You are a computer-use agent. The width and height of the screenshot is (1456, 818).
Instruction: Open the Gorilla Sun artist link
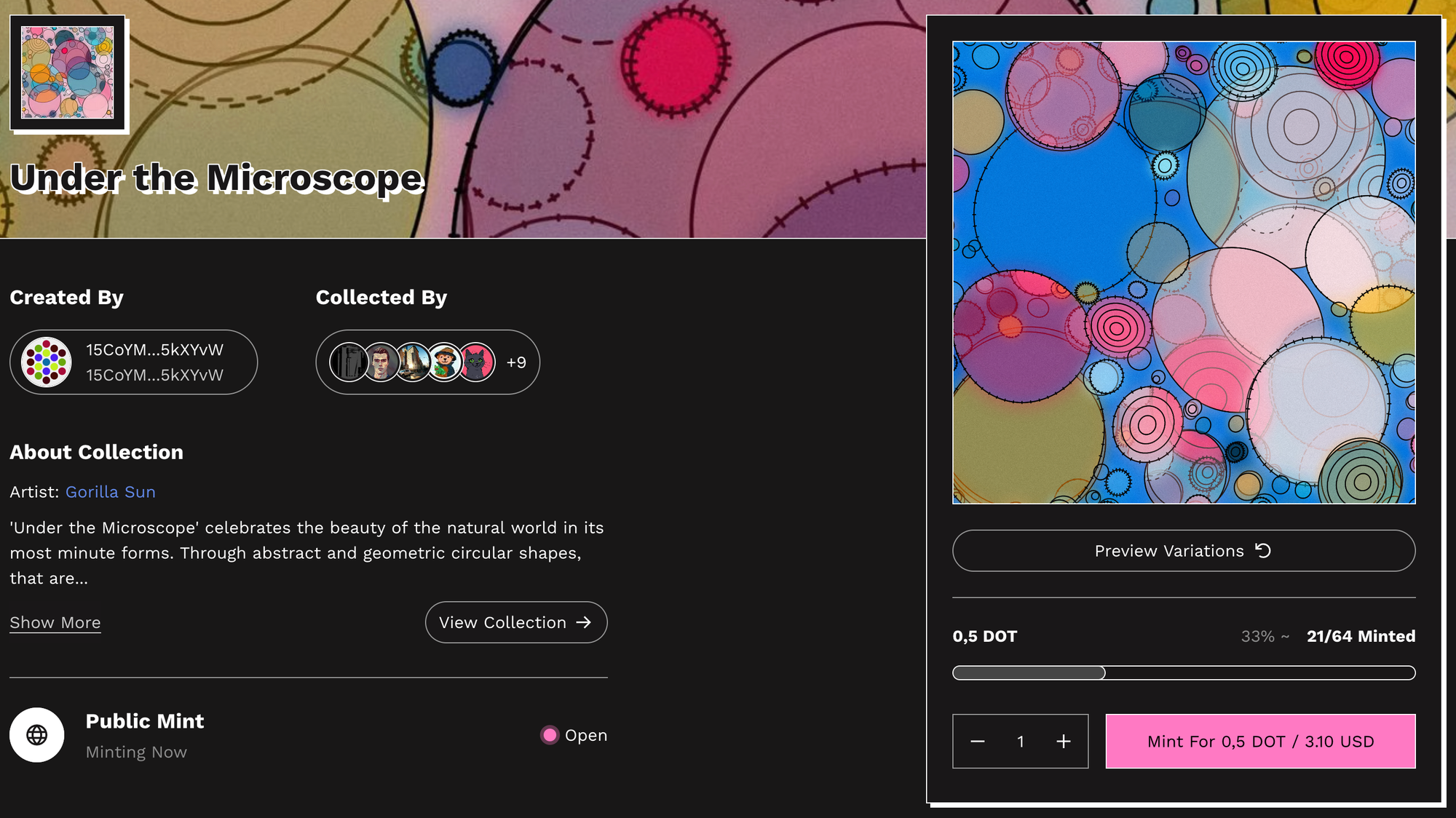[x=111, y=492]
